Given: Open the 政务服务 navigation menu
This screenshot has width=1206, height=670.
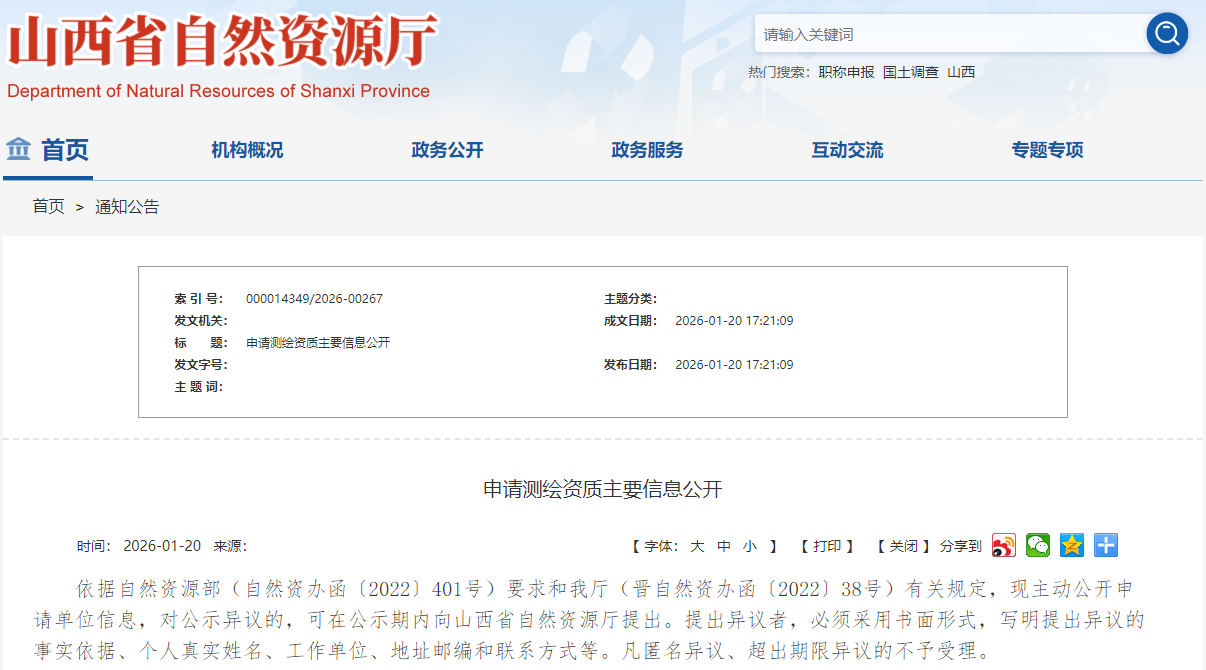Looking at the screenshot, I should pos(645,150).
